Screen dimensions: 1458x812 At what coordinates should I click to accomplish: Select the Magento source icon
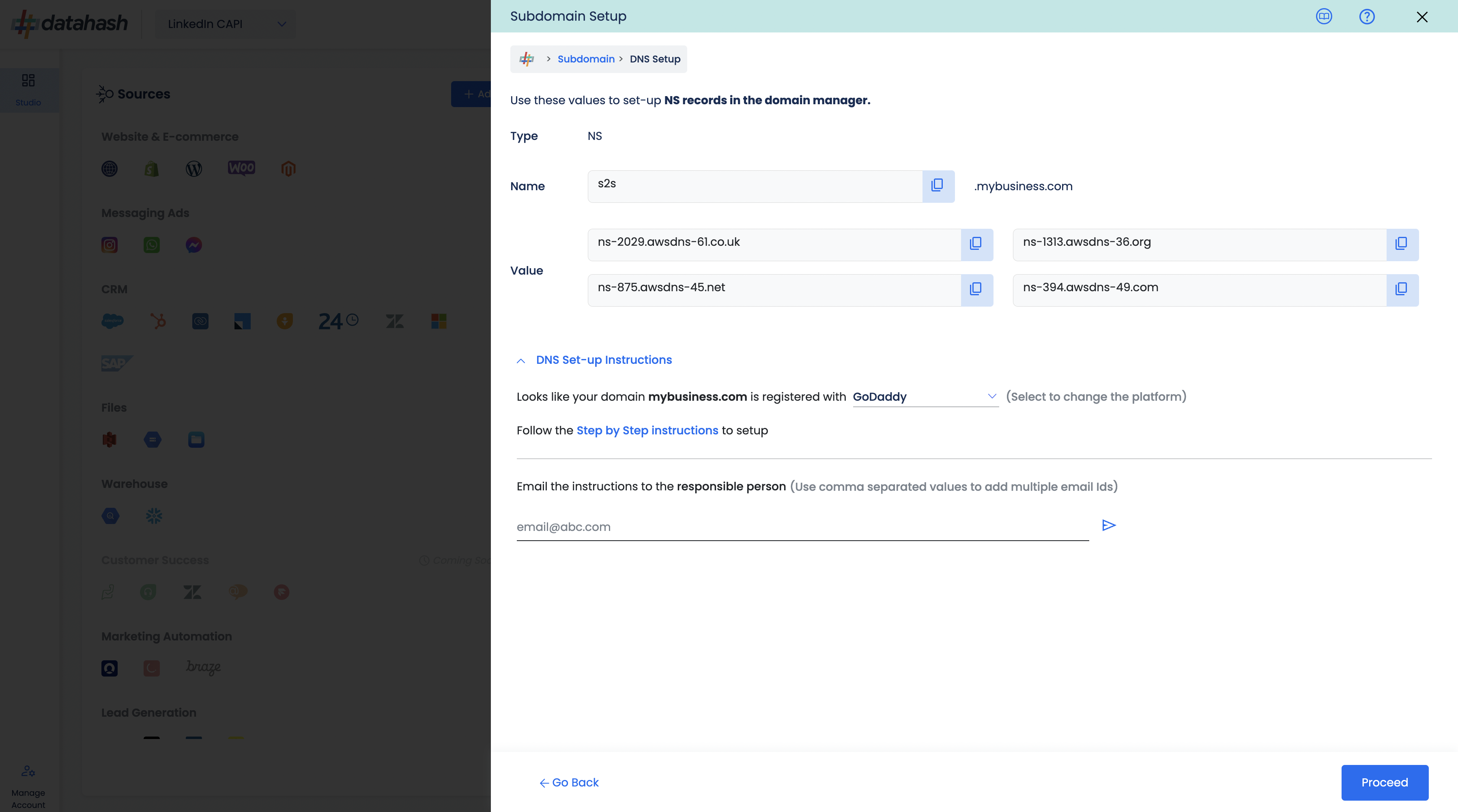click(x=289, y=169)
